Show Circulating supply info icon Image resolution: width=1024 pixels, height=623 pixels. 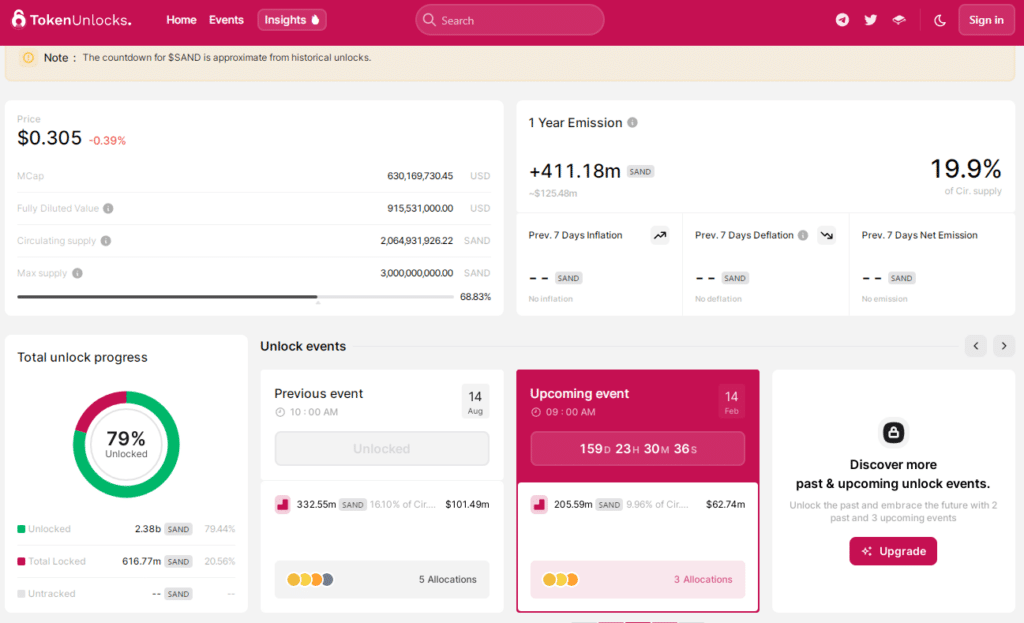tap(106, 241)
